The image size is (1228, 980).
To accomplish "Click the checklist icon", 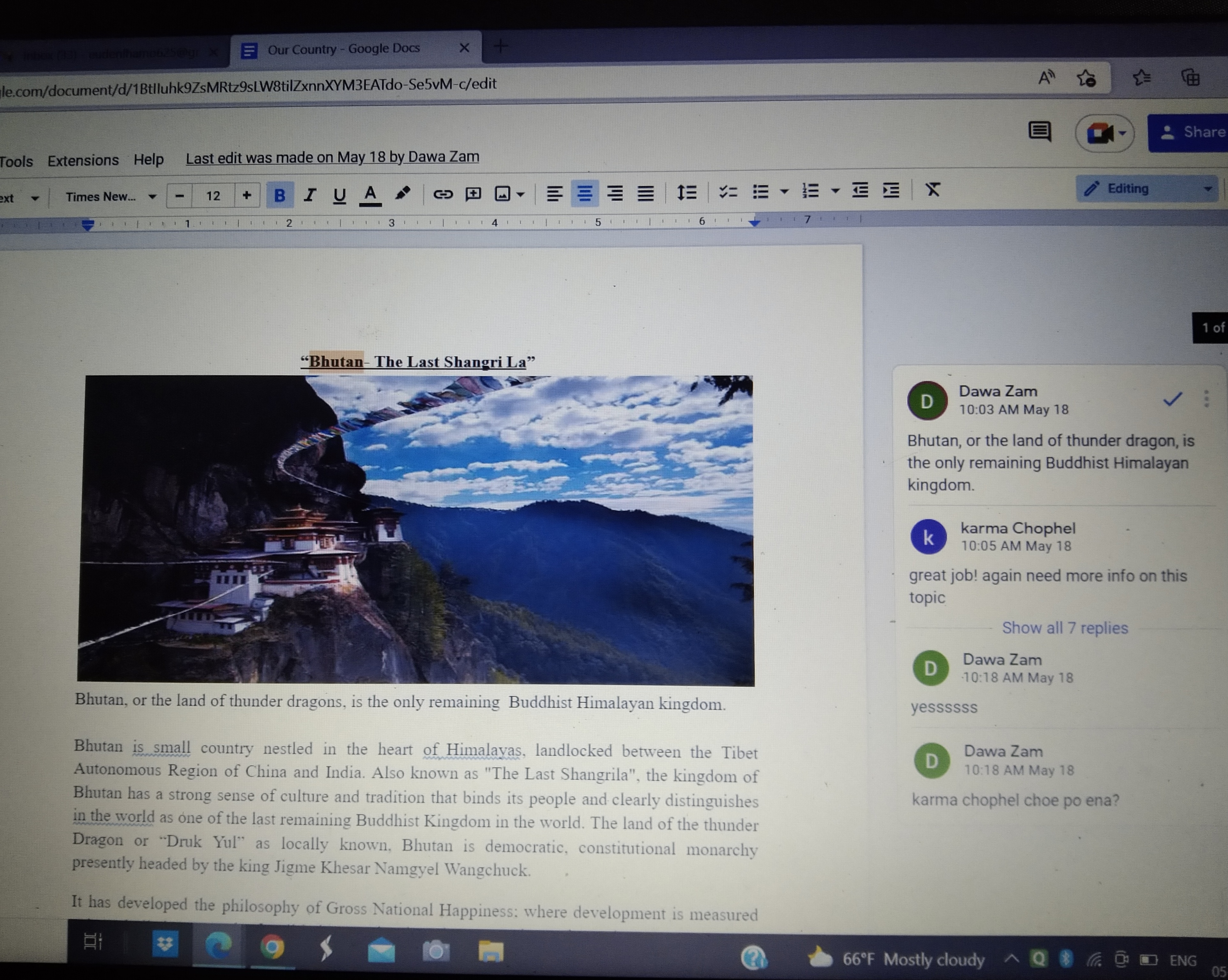I will 727,192.
